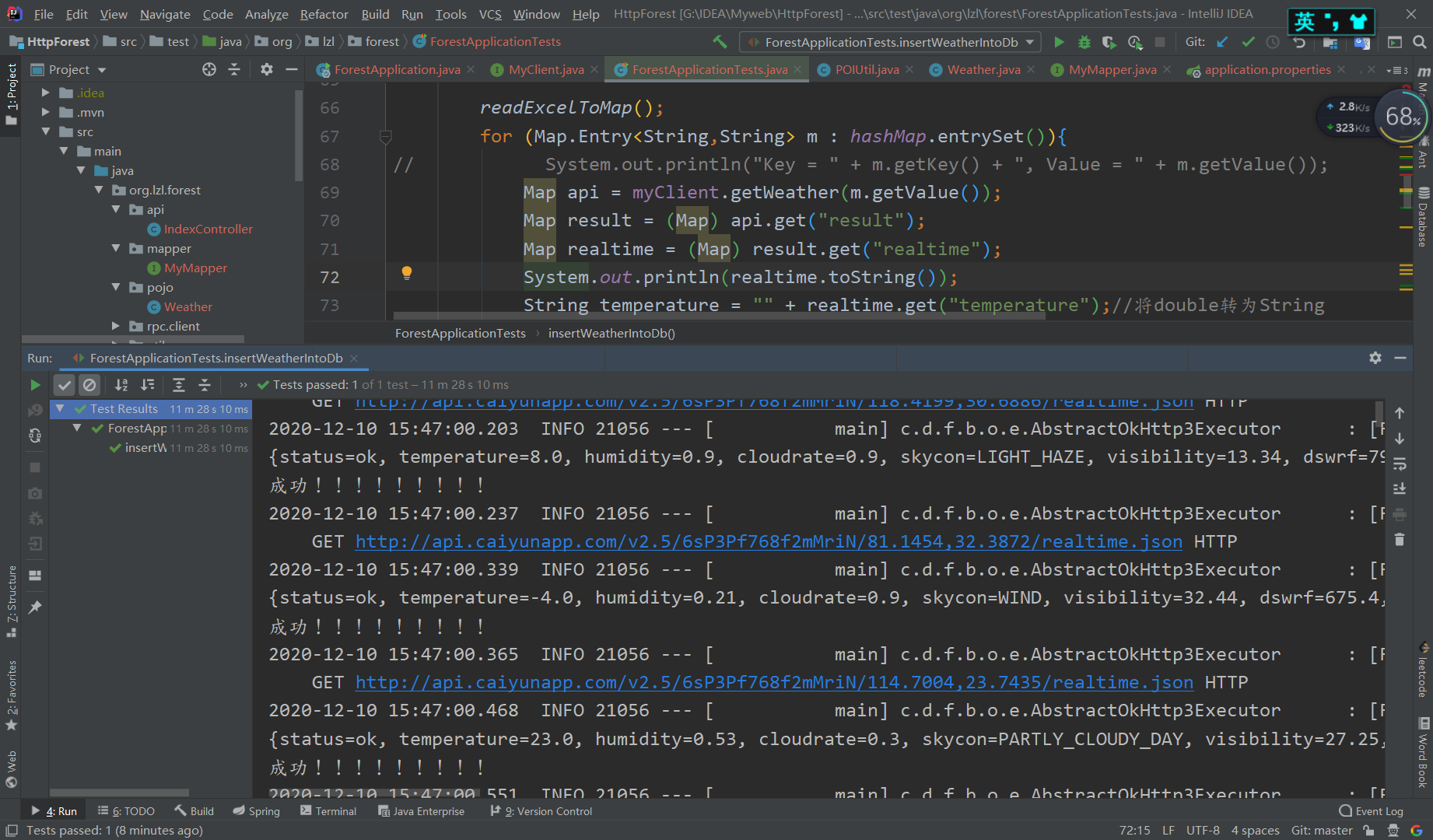Open the Spring tool window
This screenshot has width=1433, height=840.
coord(256,811)
